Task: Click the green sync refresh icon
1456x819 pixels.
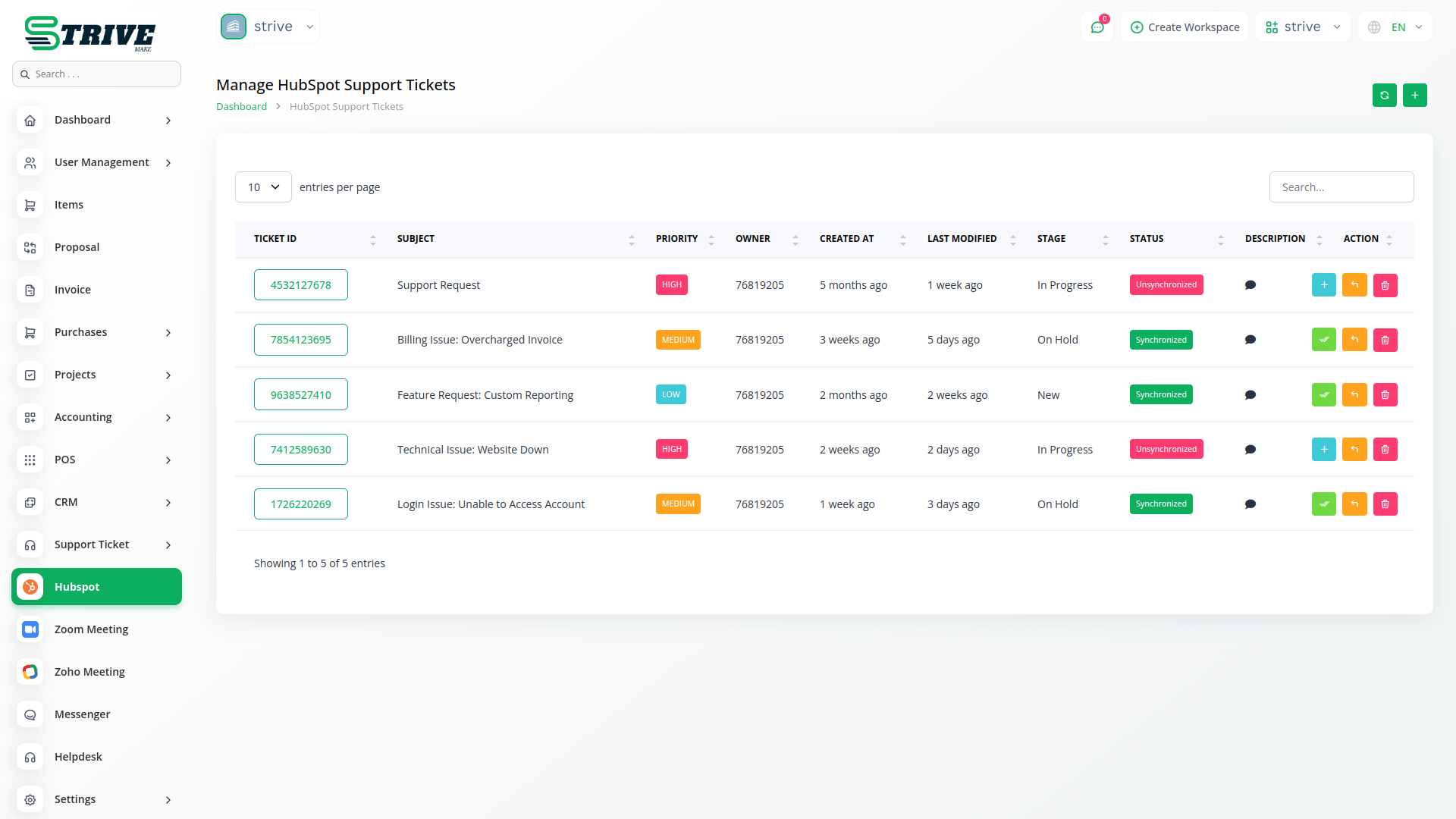Action: (x=1384, y=96)
